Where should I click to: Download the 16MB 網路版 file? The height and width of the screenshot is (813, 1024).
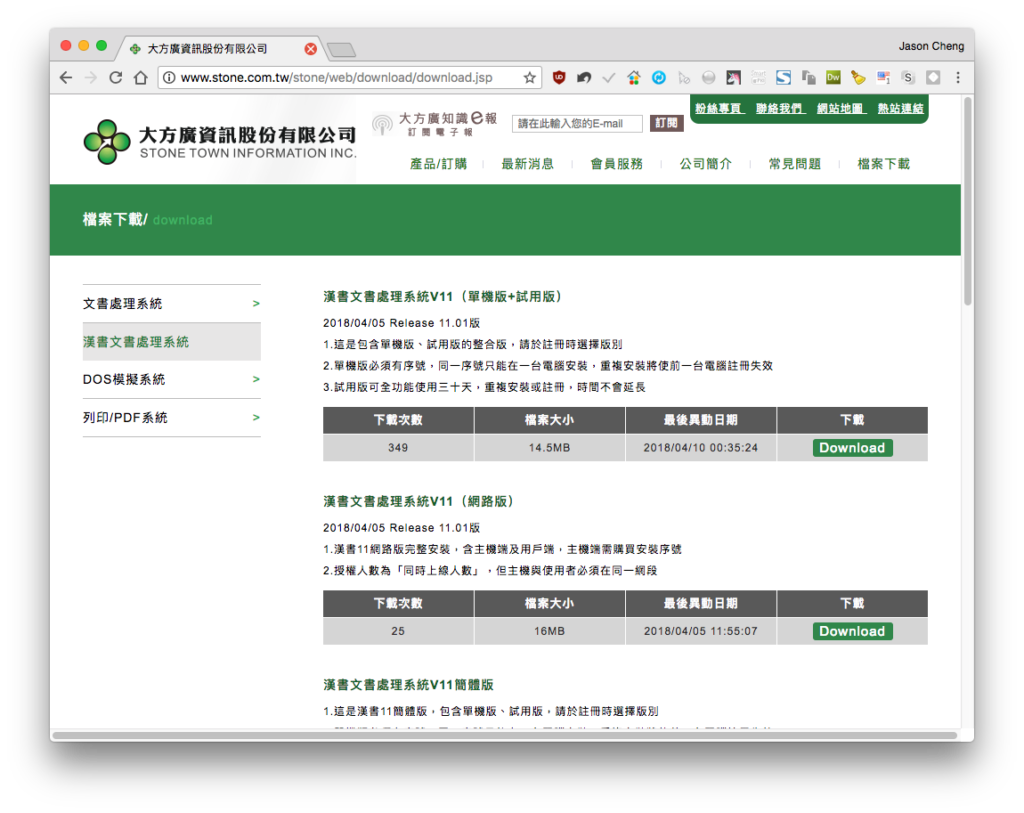[852, 631]
